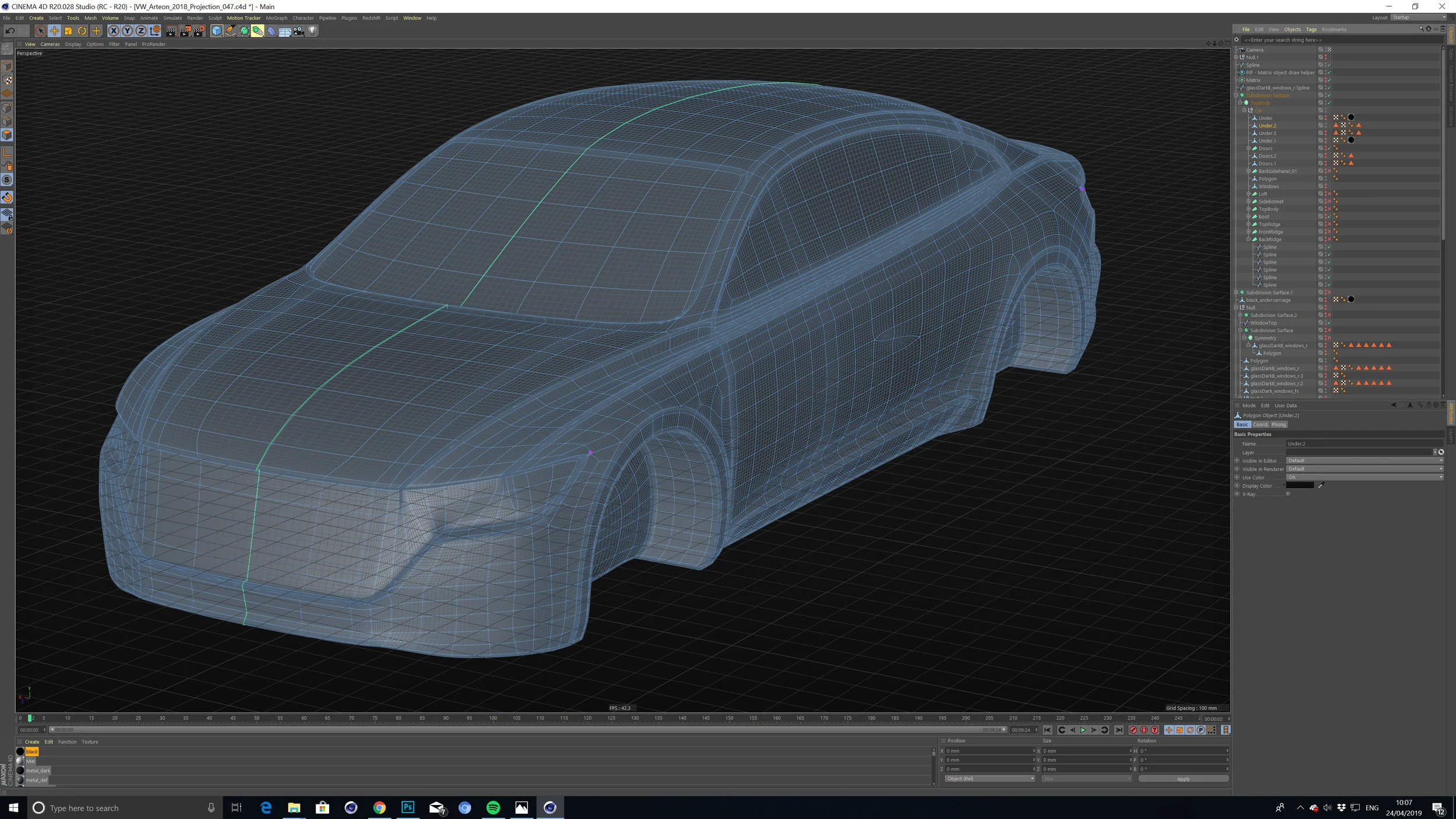The height and width of the screenshot is (819, 1456).
Task: Toggle visibility dots for Under.3 object
Action: (x=1326, y=133)
